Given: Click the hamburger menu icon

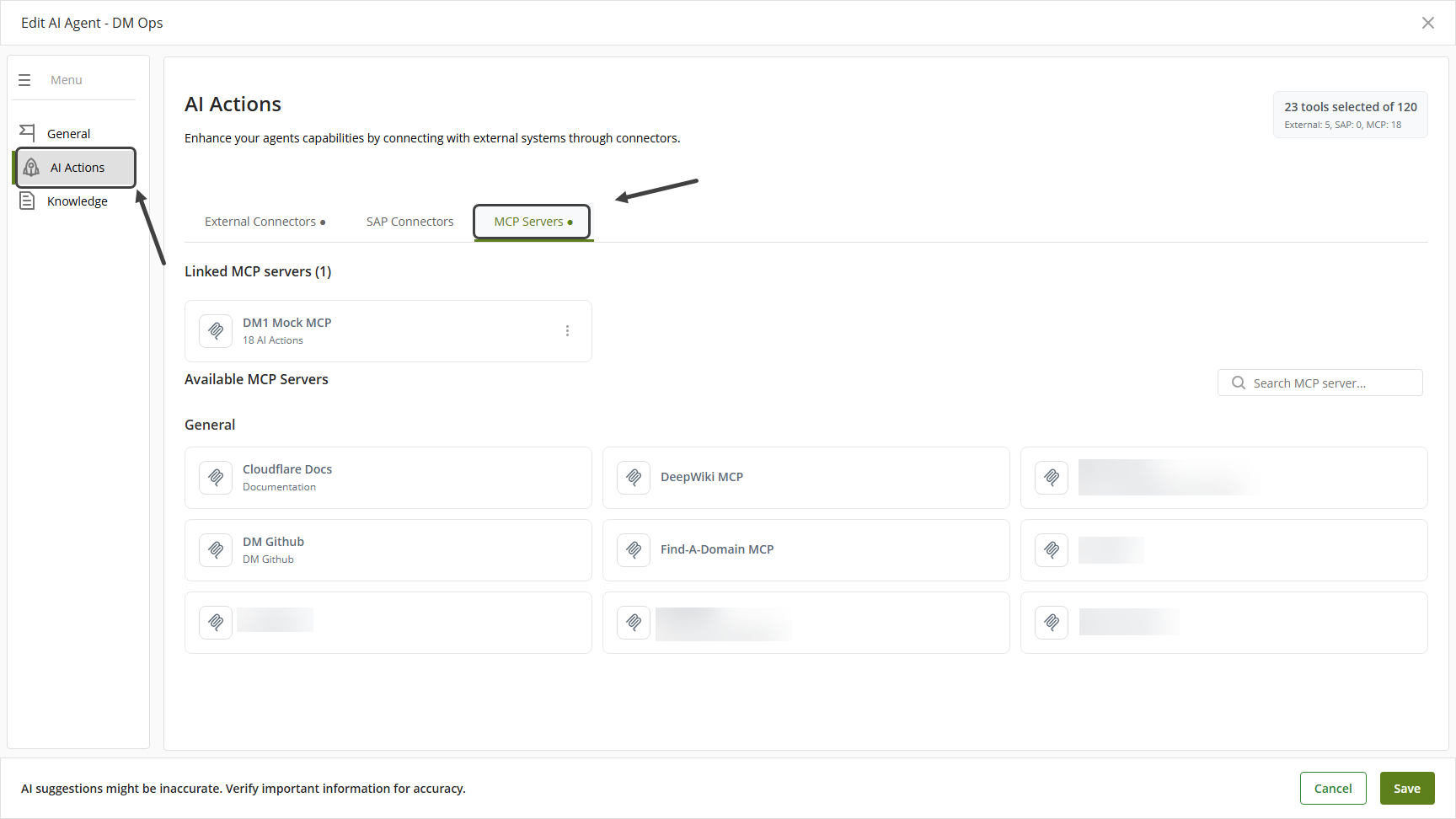Looking at the screenshot, I should 24,80.
